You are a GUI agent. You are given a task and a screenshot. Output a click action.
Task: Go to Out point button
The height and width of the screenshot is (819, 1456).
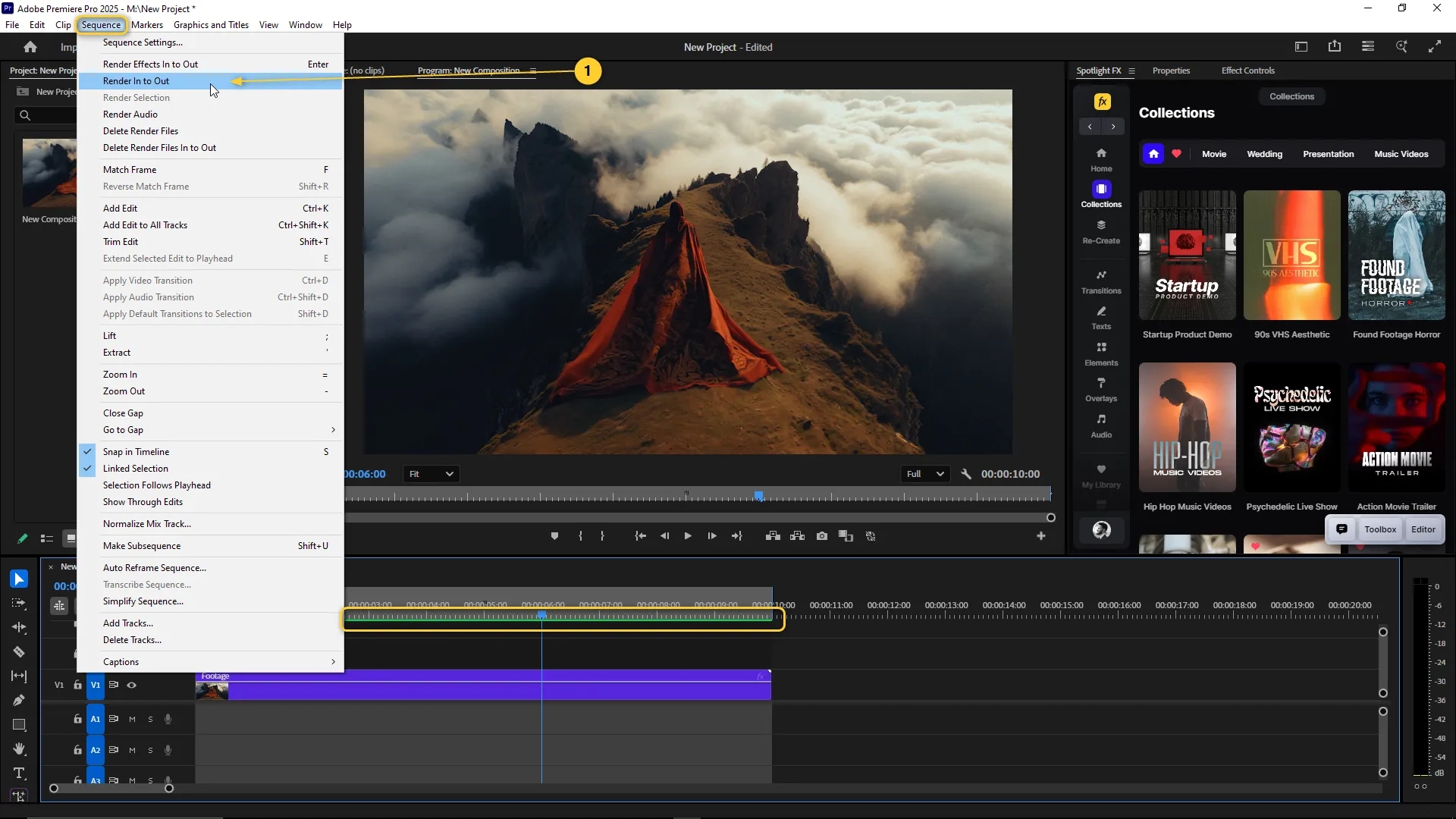click(736, 536)
